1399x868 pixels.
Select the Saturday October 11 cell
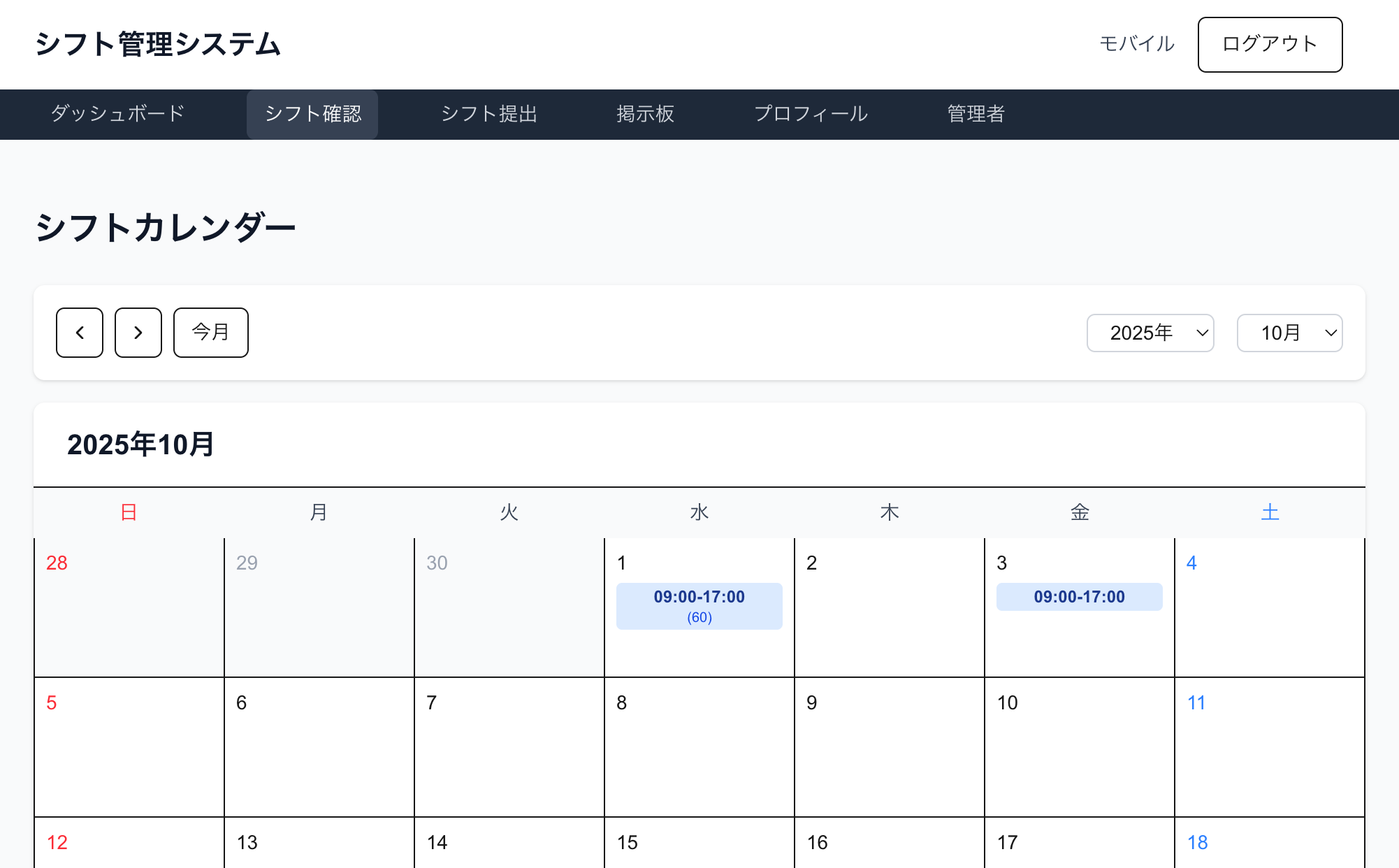point(1269,747)
